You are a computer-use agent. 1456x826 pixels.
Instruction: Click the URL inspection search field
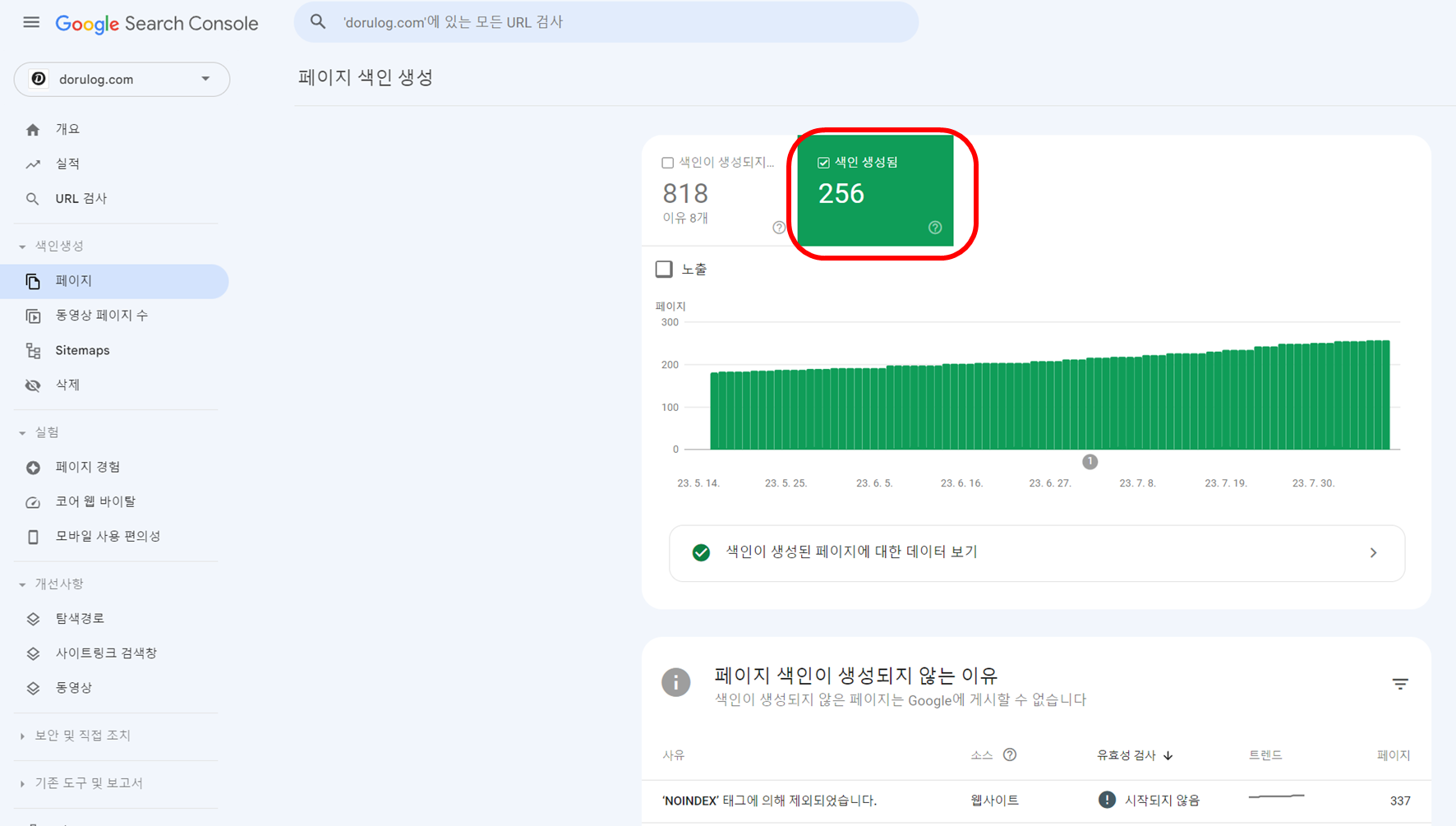pyautogui.click(x=606, y=22)
